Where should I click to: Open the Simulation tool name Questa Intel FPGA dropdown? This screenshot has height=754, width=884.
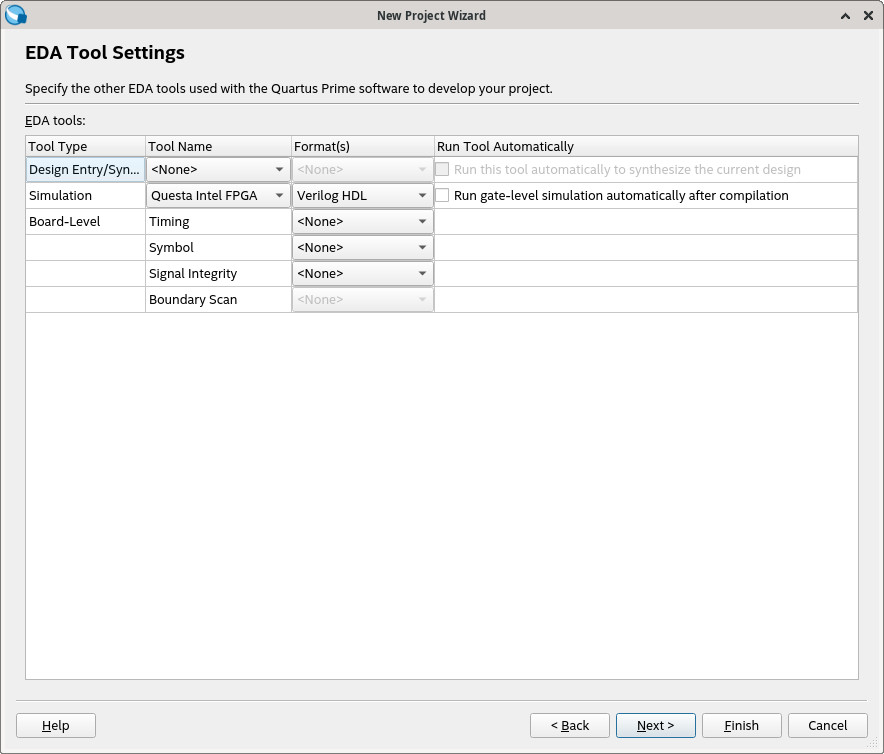(x=218, y=195)
